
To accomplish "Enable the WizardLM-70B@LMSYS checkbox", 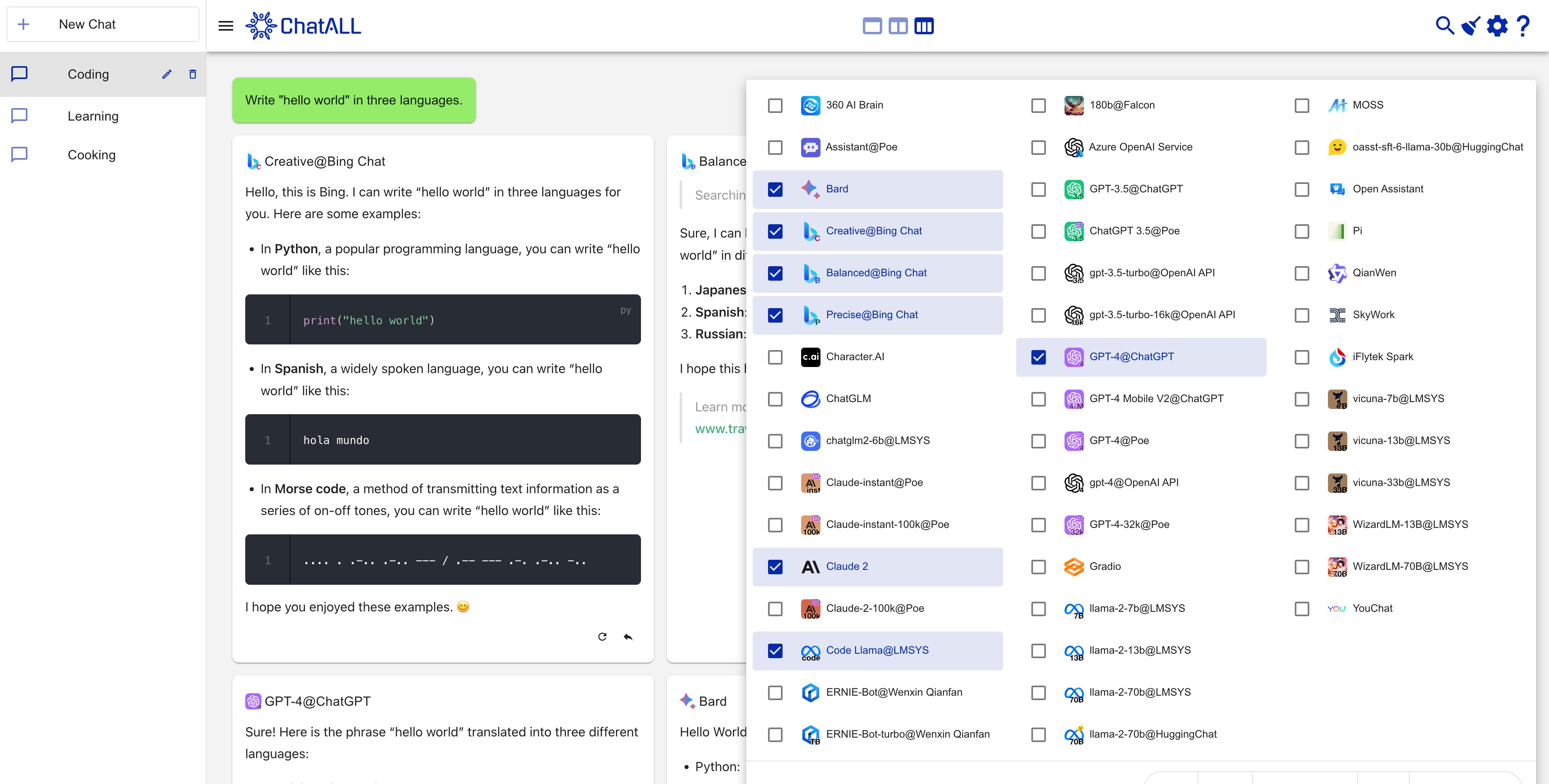I will (1302, 567).
